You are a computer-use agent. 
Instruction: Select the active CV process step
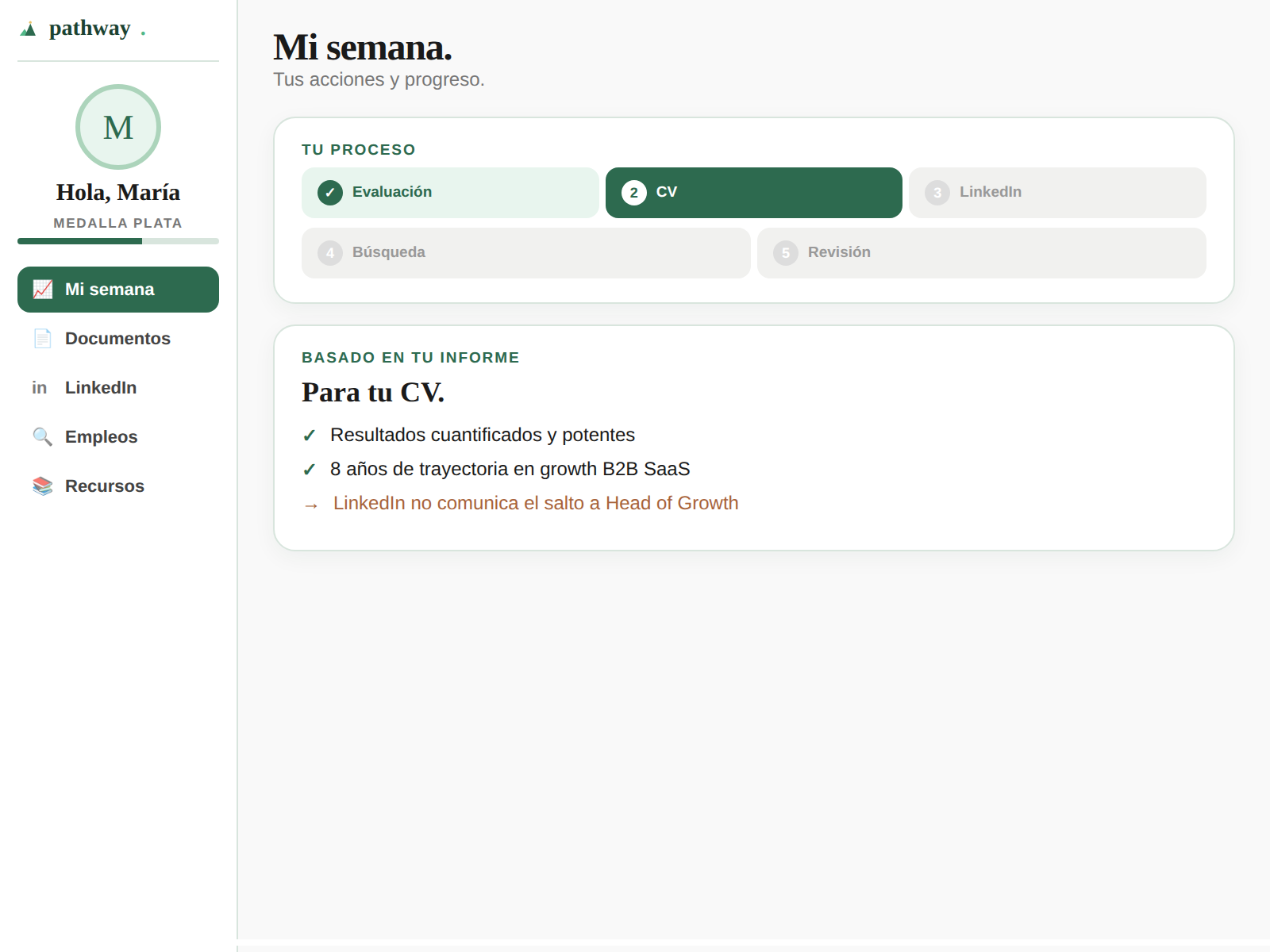[x=754, y=193]
